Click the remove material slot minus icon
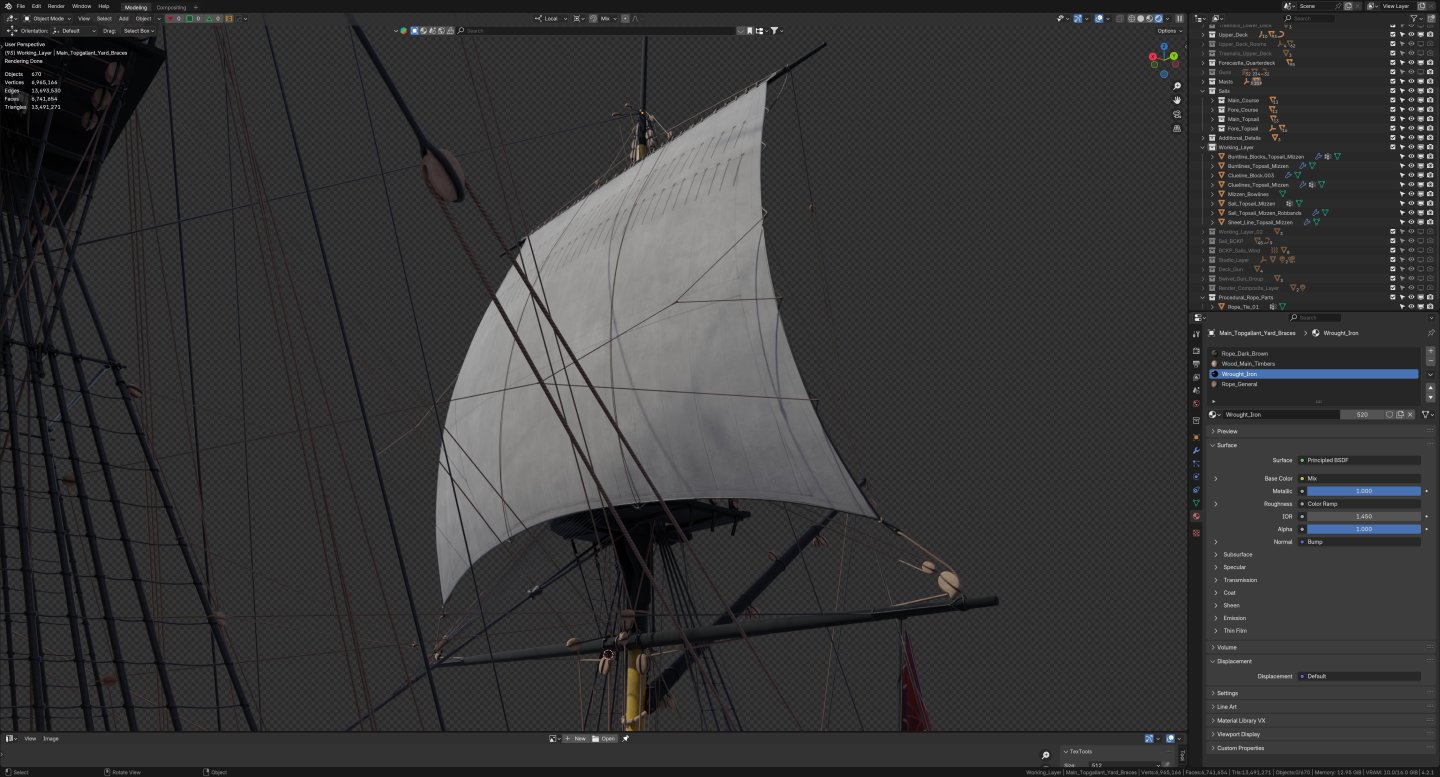The image size is (1440, 777). pyautogui.click(x=1430, y=361)
